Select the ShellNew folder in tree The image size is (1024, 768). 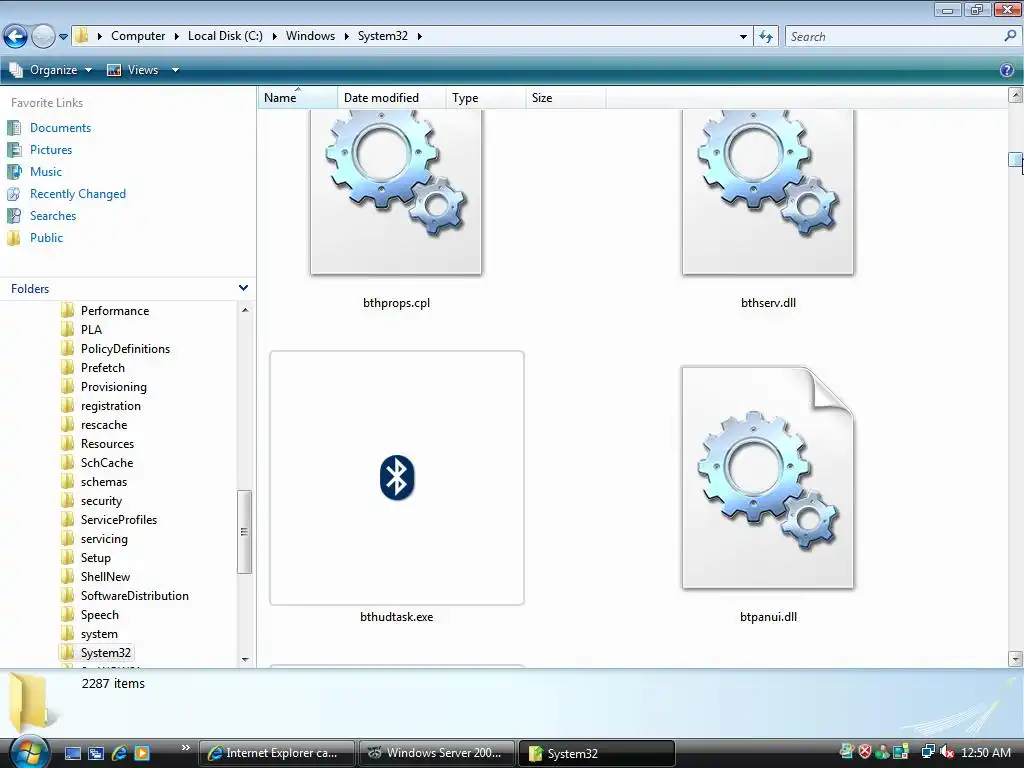click(x=105, y=577)
